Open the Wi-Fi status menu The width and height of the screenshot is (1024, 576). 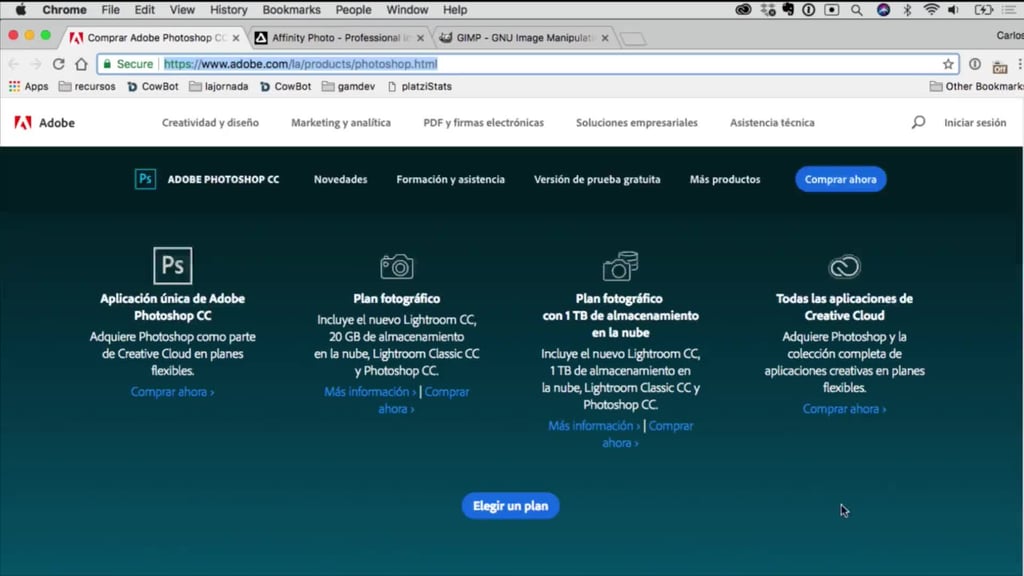pos(931,10)
